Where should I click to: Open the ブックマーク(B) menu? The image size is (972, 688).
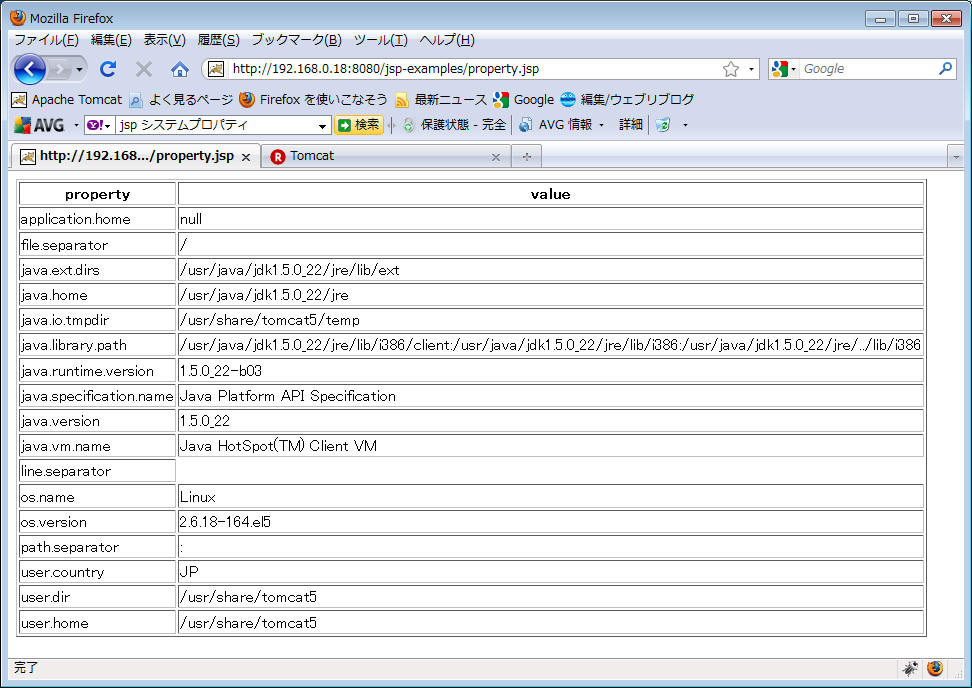click(296, 40)
